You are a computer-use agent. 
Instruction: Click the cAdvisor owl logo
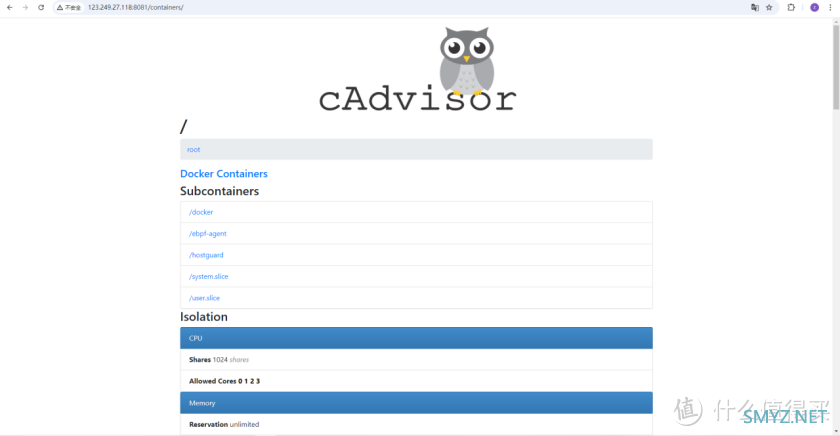coord(417,69)
